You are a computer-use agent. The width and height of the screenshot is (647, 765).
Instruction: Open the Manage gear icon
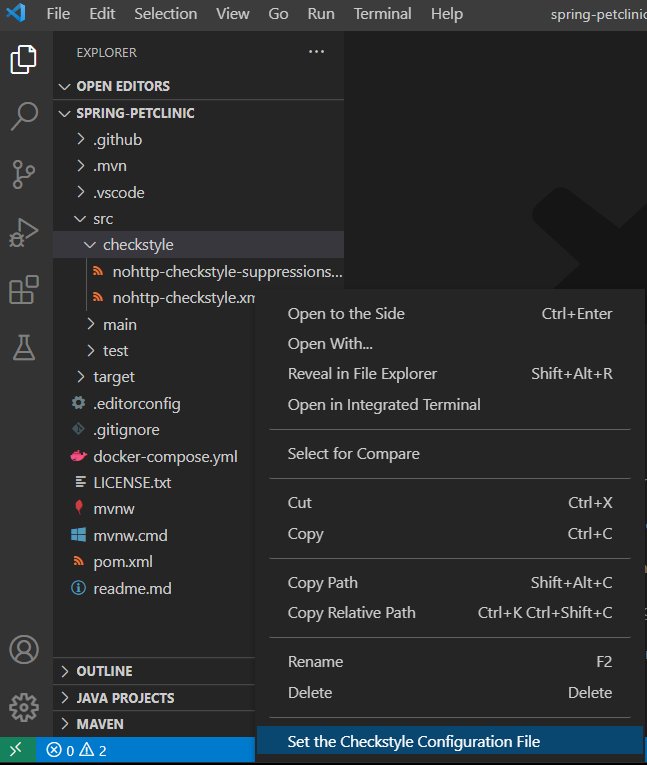click(x=24, y=706)
